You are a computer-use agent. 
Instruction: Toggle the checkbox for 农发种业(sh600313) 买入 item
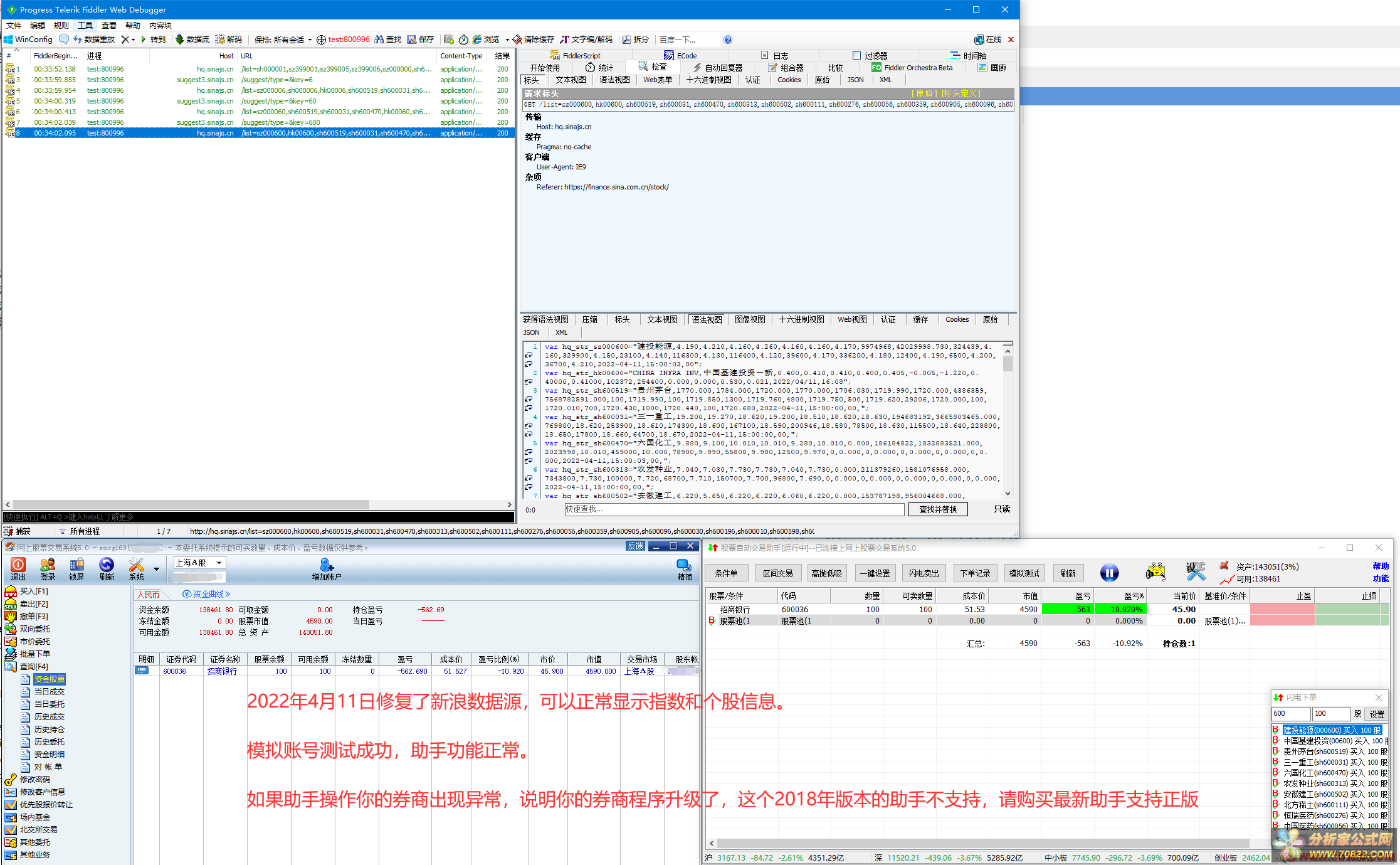pos(1275,783)
